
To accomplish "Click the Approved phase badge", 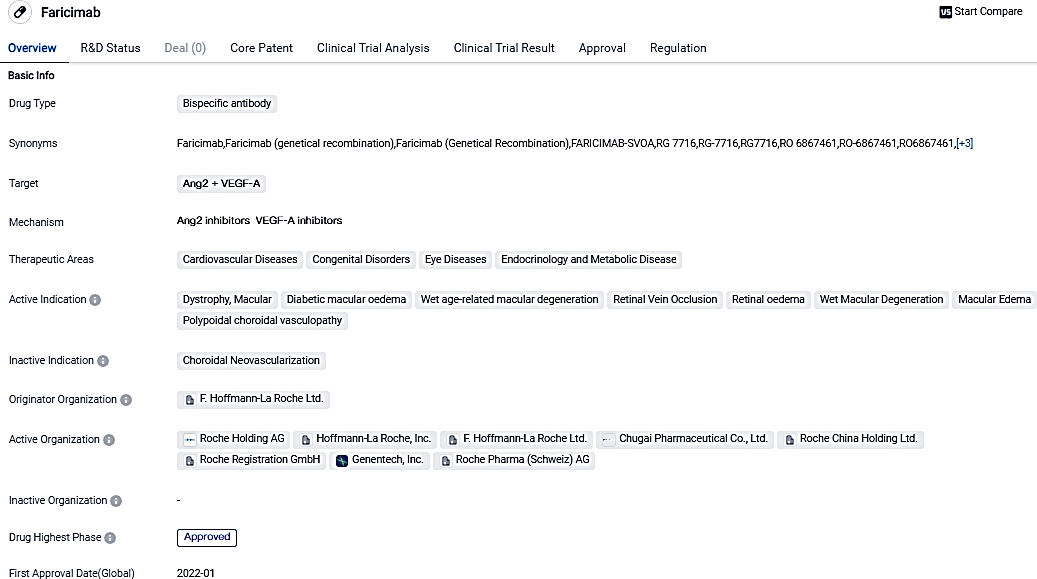I will click(207, 537).
